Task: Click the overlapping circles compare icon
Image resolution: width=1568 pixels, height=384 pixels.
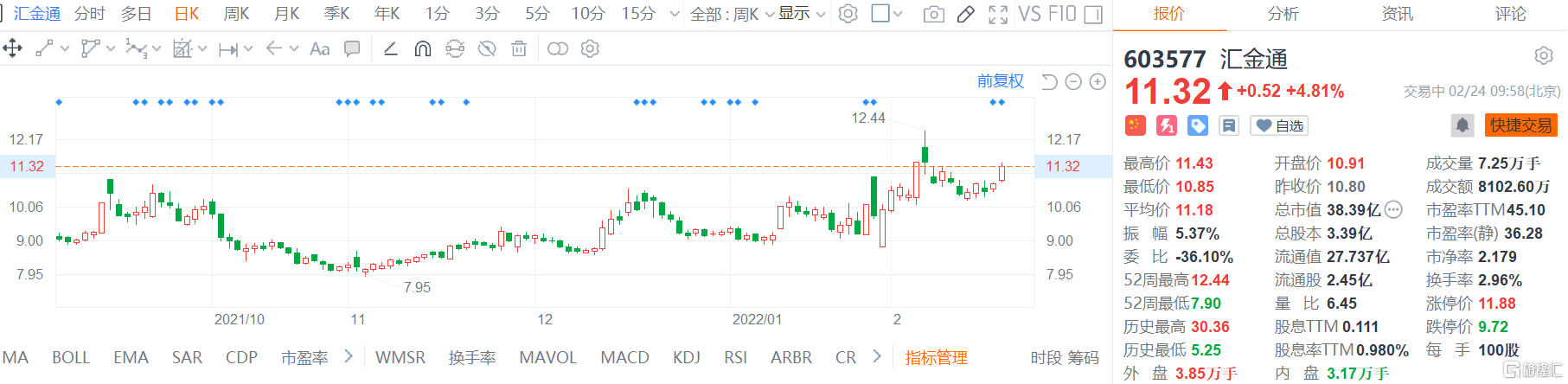Action: pyautogui.click(x=558, y=48)
